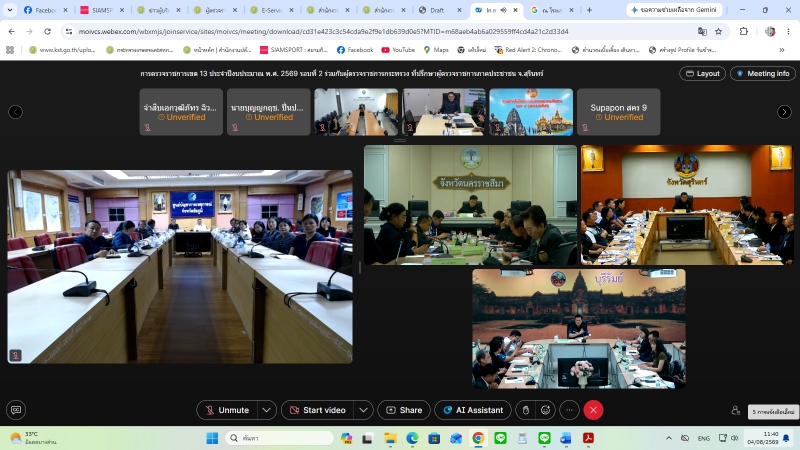This screenshot has height=450, width=800.
Task: Click the translate page icon
Action: 703,32
